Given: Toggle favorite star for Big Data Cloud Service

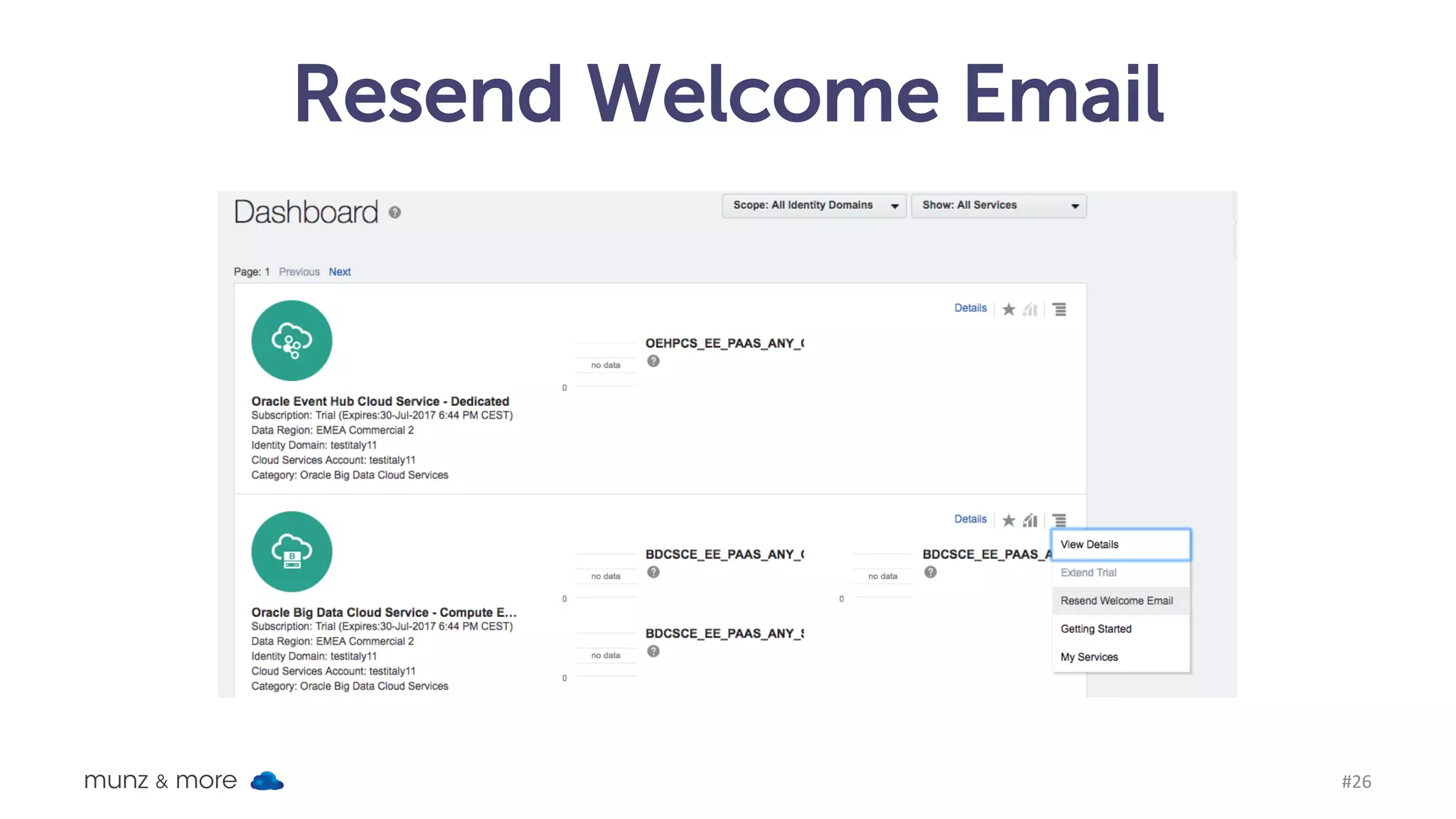Looking at the screenshot, I should coord(1008,520).
